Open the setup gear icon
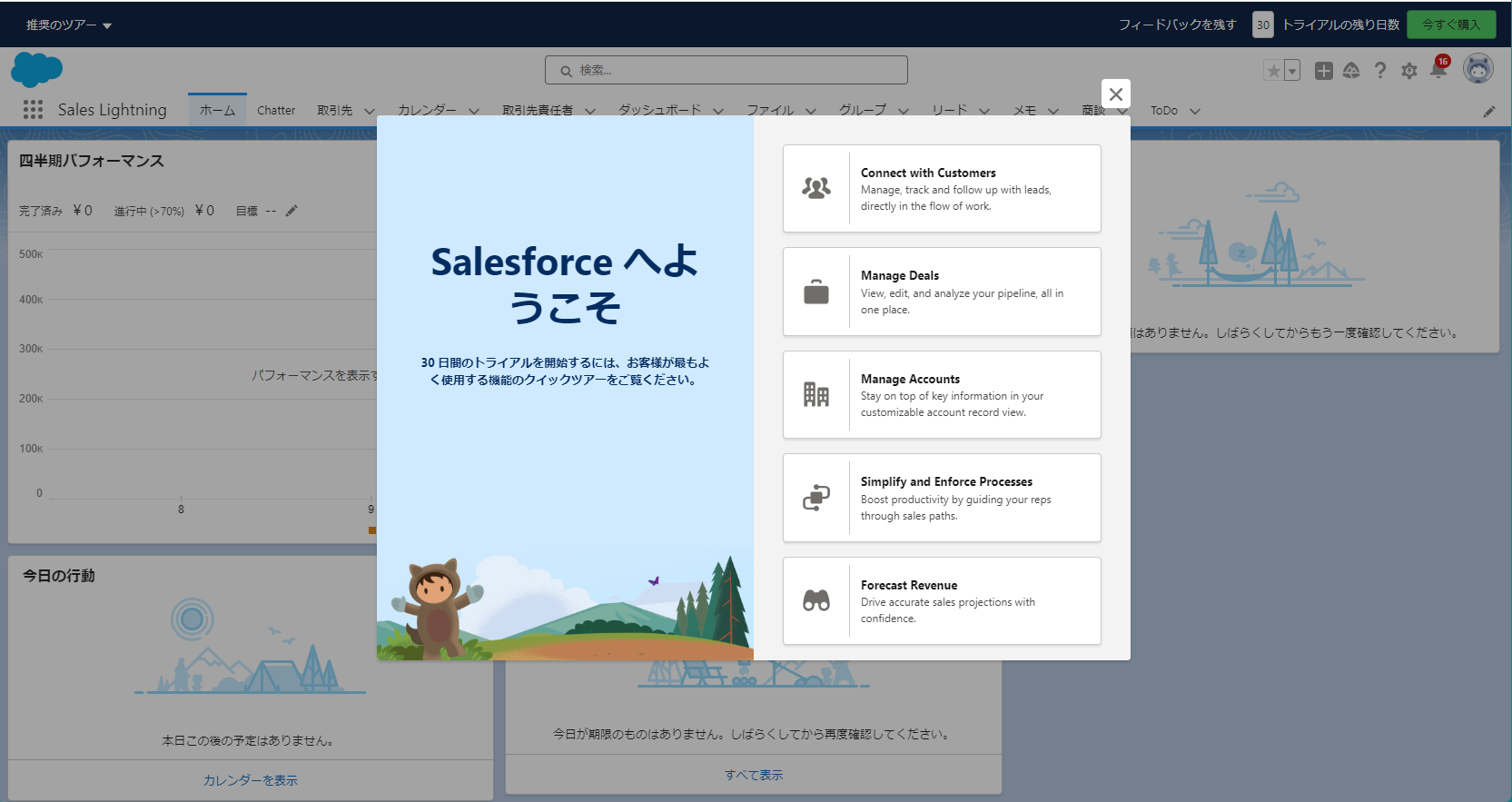The image size is (1512, 802). (1409, 71)
